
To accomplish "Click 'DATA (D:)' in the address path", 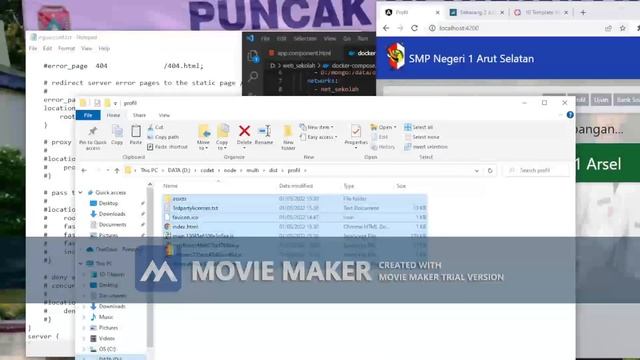I will pyautogui.click(x=179, y=170).
